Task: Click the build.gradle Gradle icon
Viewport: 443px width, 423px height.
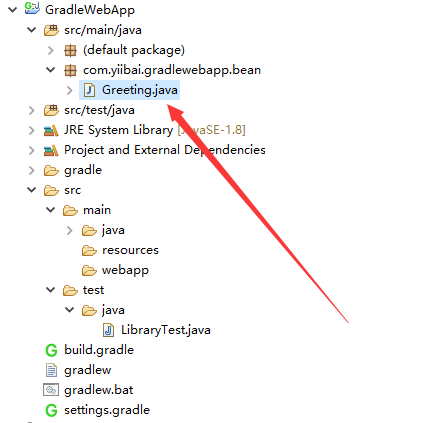Action: tap(51, 350)
